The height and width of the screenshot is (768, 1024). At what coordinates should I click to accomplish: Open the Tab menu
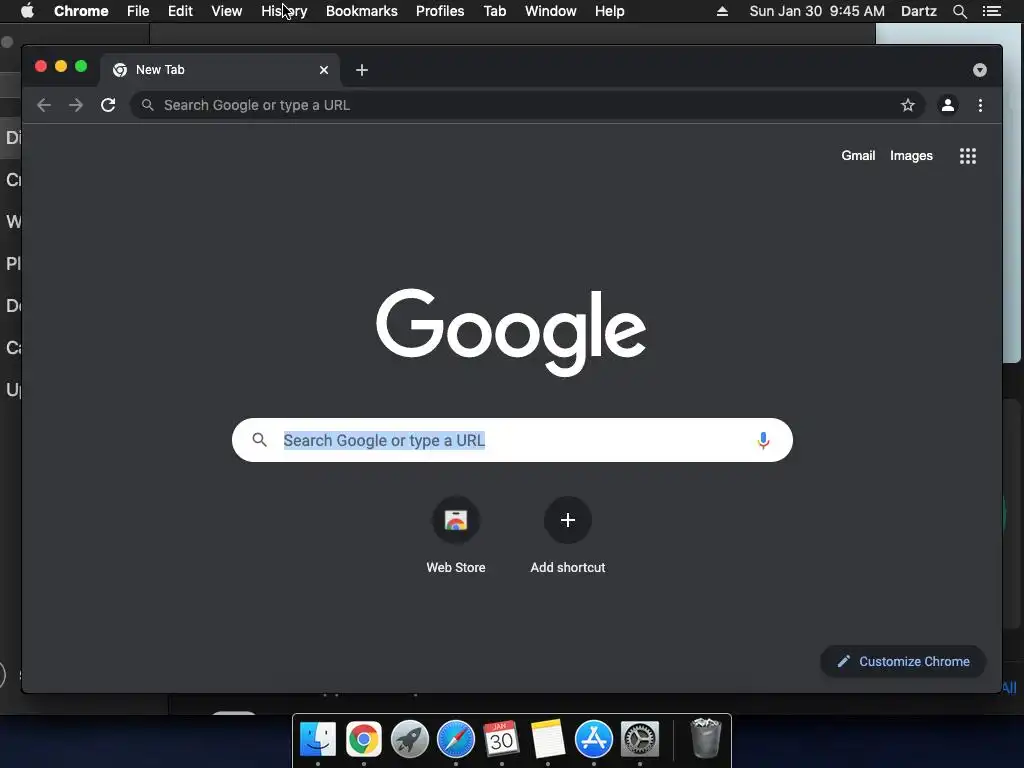(494, 11)
